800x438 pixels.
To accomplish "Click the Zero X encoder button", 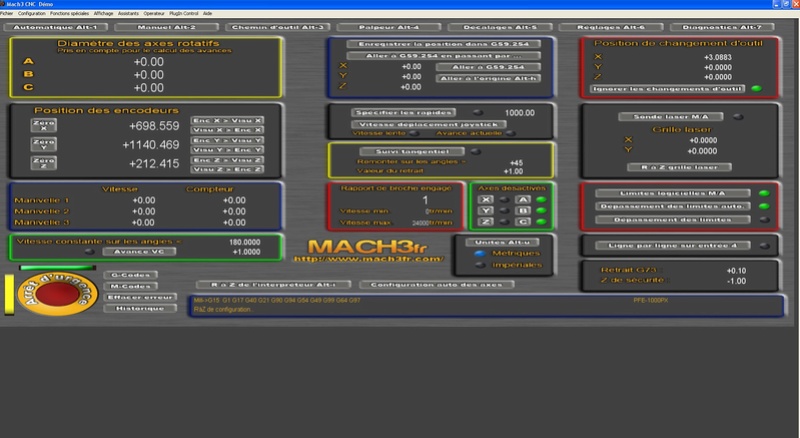I will coord(44,125).
